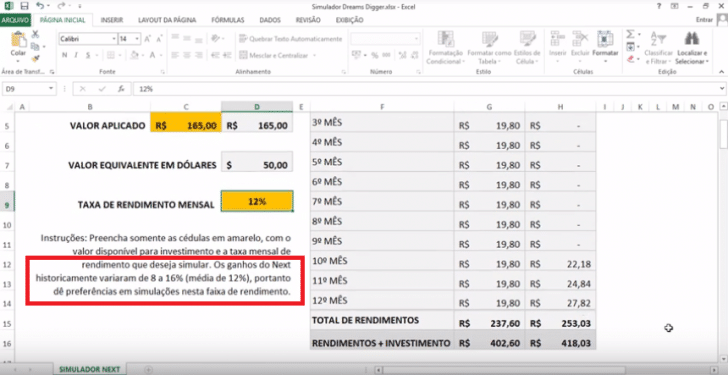Click Mesclar e Centralizar
728x375 pixels.
pos(274,55)
